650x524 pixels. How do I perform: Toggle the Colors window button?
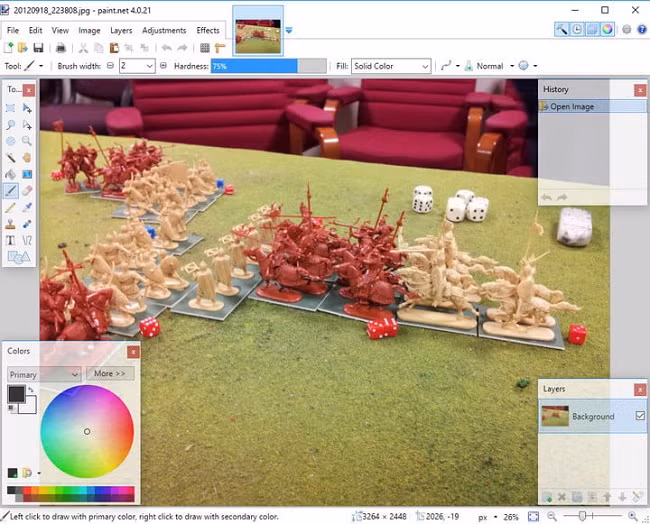[606, 30]
